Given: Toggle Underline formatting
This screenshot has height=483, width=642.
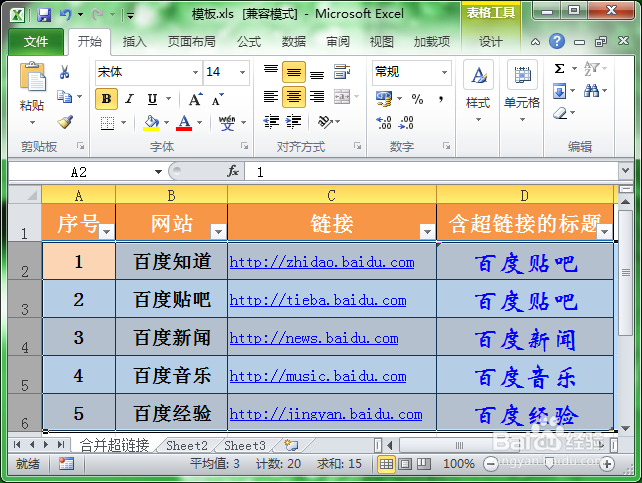Looking at the screenshot, I should (x=152, y=99).
